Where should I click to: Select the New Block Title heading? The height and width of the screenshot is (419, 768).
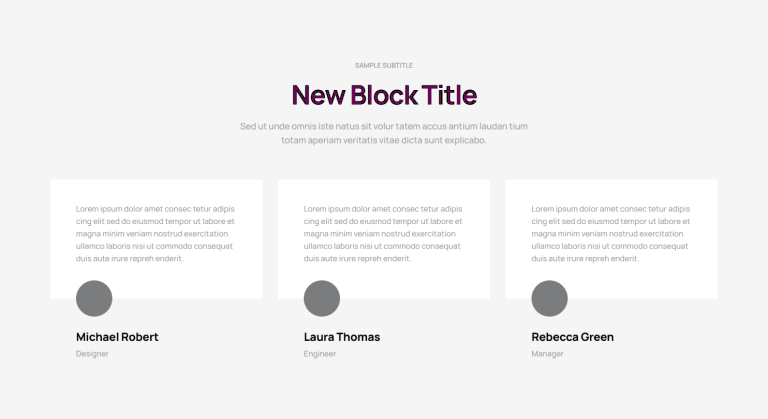[x=384, y=95]
